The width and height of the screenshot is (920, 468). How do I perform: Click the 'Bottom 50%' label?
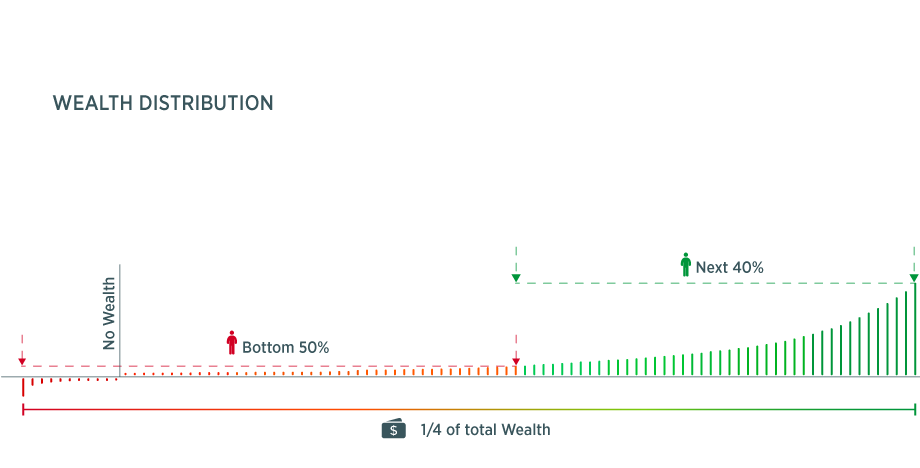coord(286,347)
